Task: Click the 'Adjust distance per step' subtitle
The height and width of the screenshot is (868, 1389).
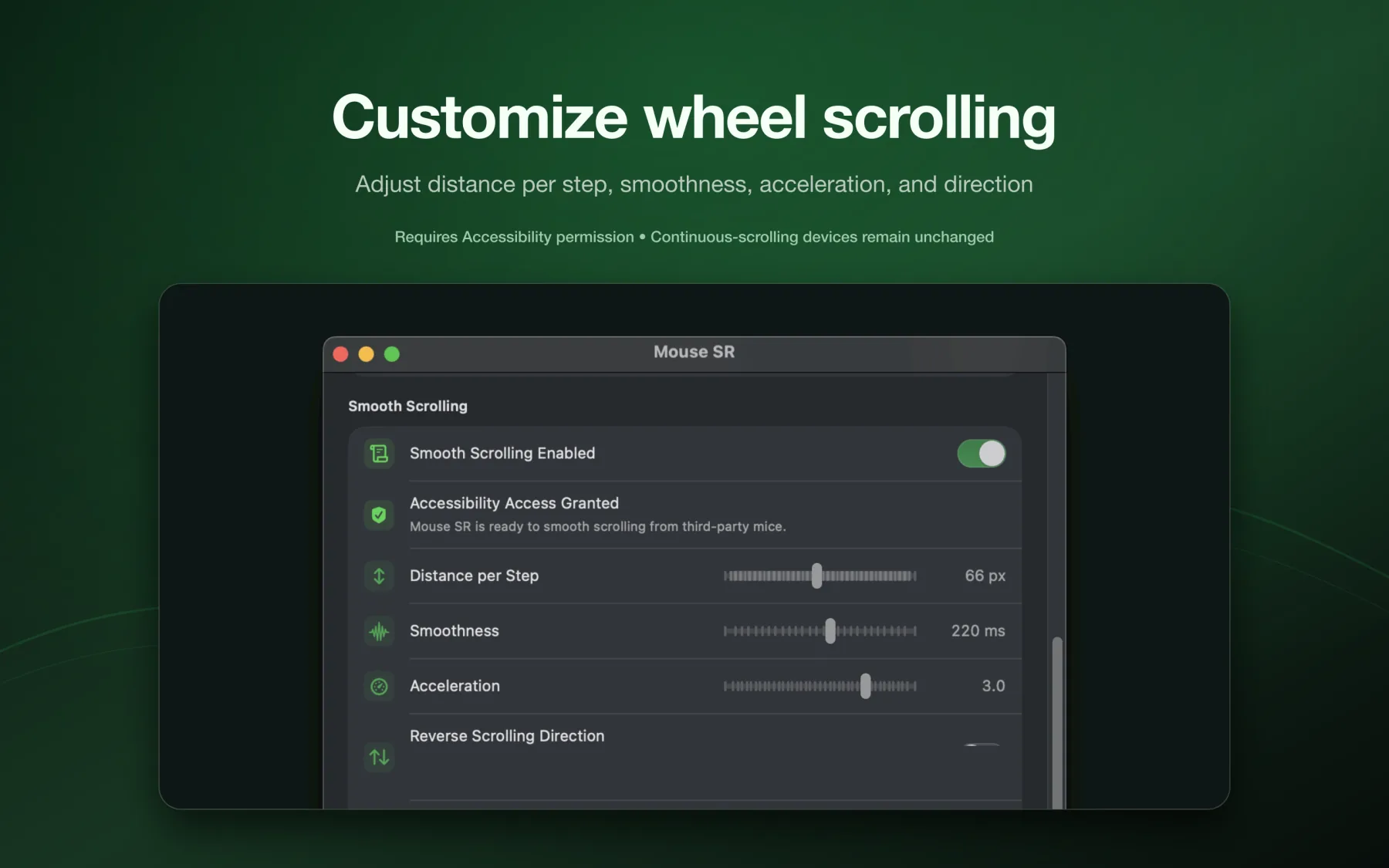Action: (694, 184)
